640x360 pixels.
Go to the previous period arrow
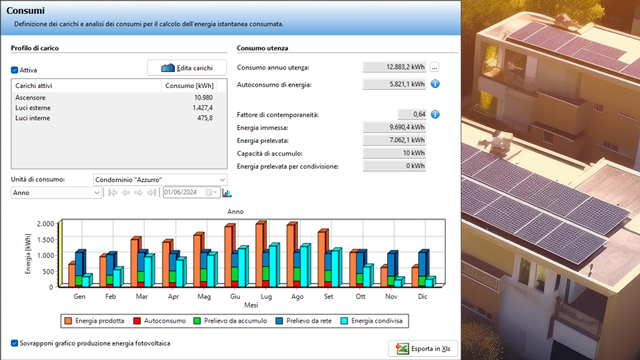[126, 193]
